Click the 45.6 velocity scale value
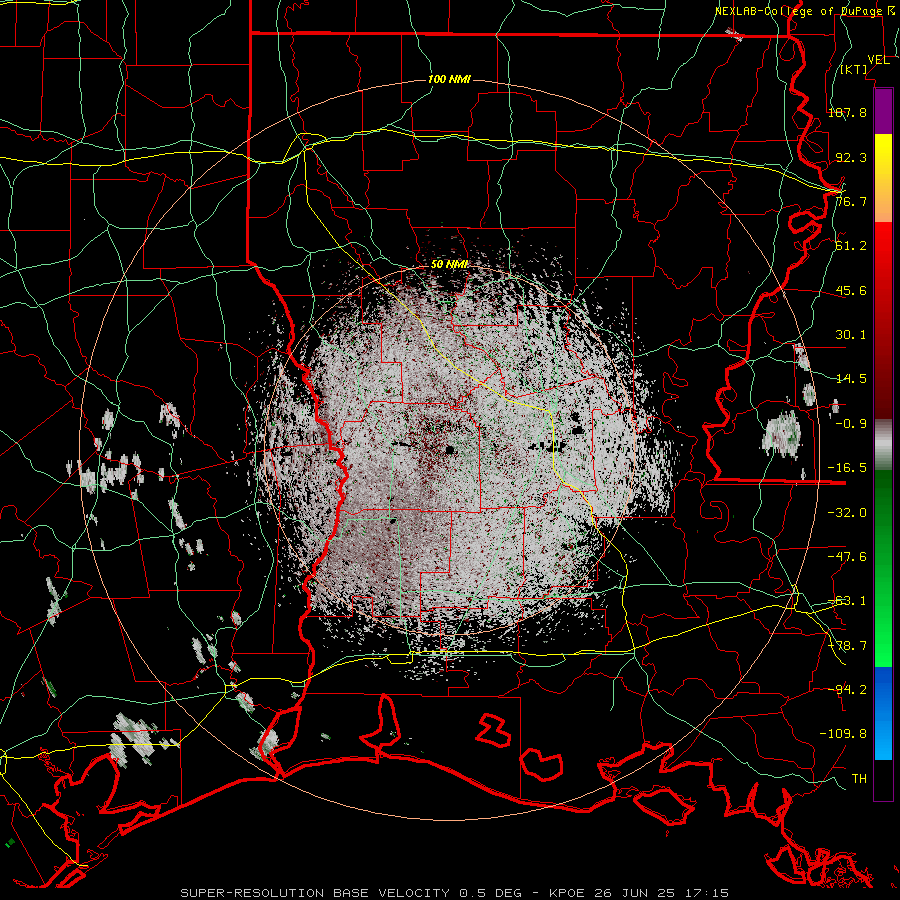Image resolution: width=900 pixels, height=900 pixels. pos(851,290)
